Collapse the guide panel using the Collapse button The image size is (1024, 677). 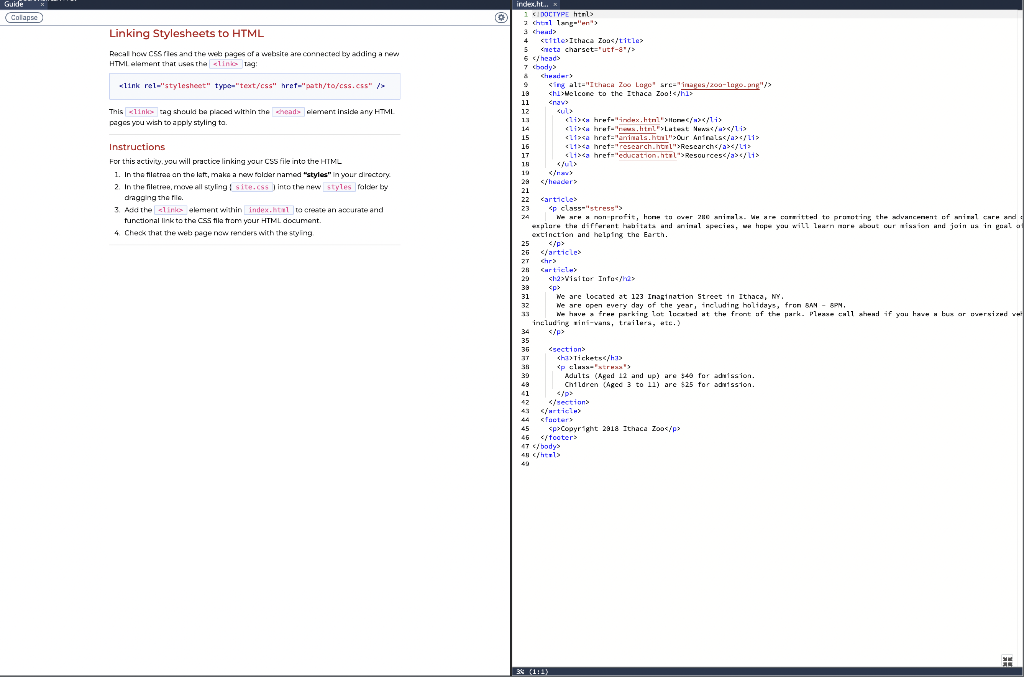click(x=23, y=17)
